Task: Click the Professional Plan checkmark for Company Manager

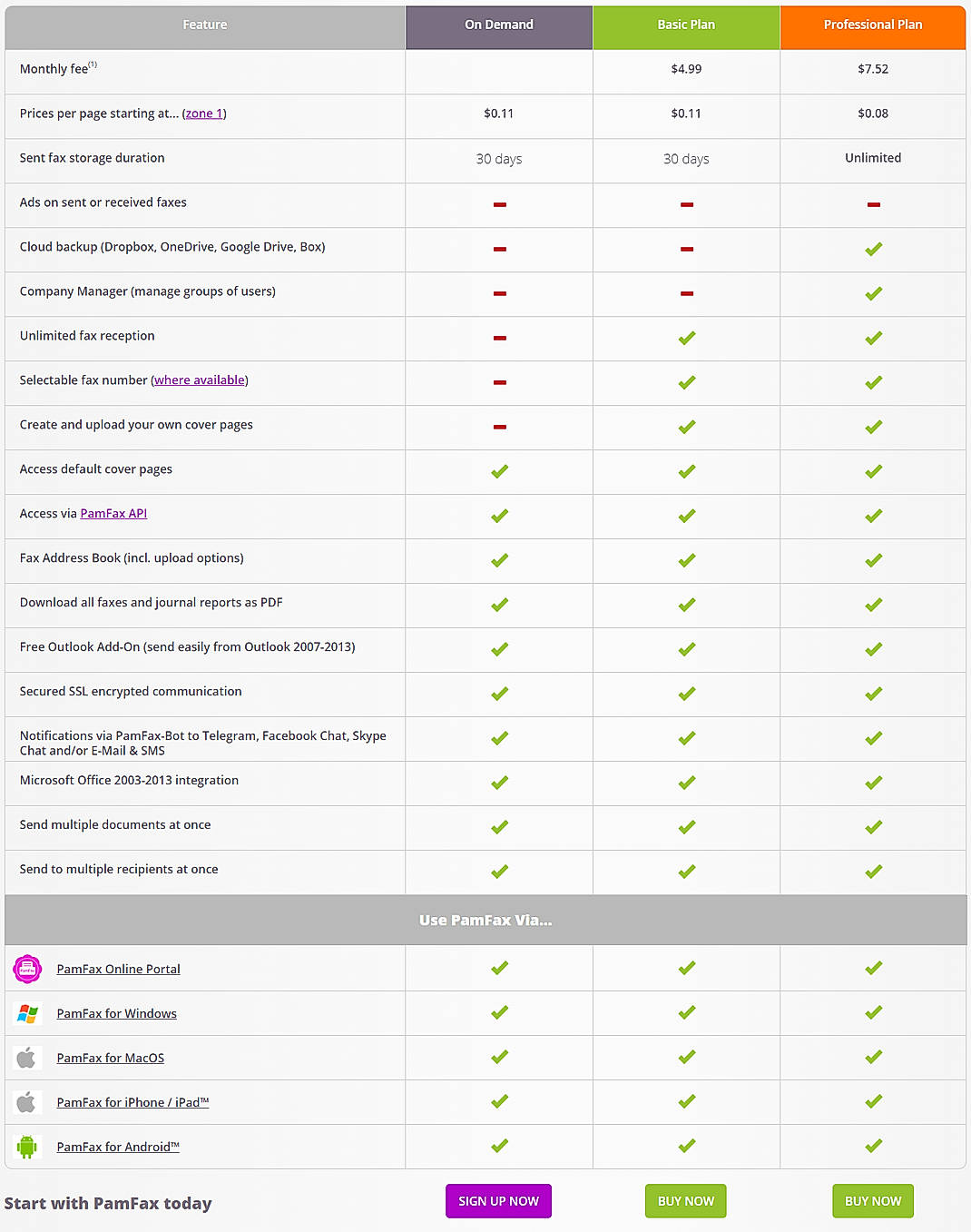Action: [872, 293]
